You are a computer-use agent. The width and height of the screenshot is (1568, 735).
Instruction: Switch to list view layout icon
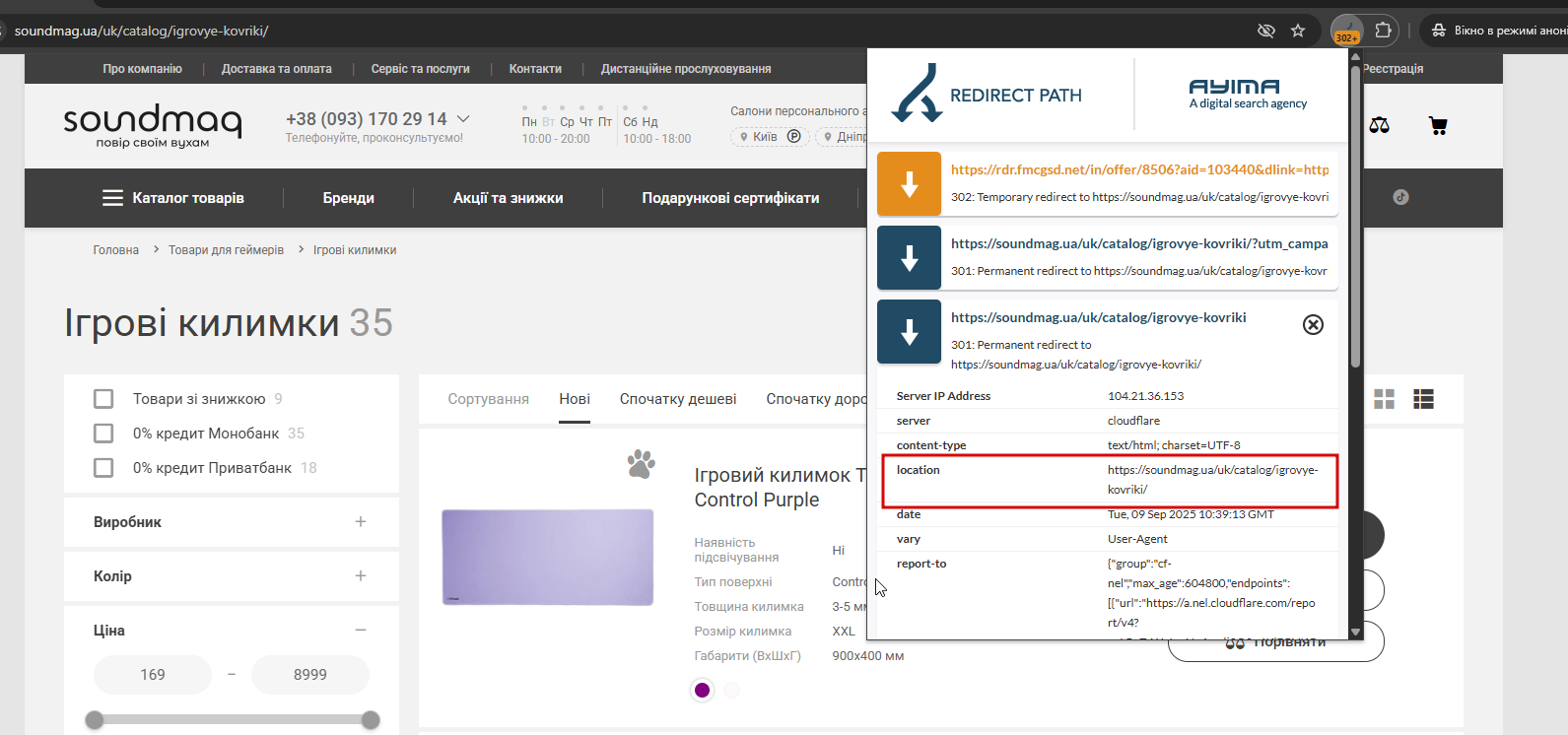point(1423,399)
